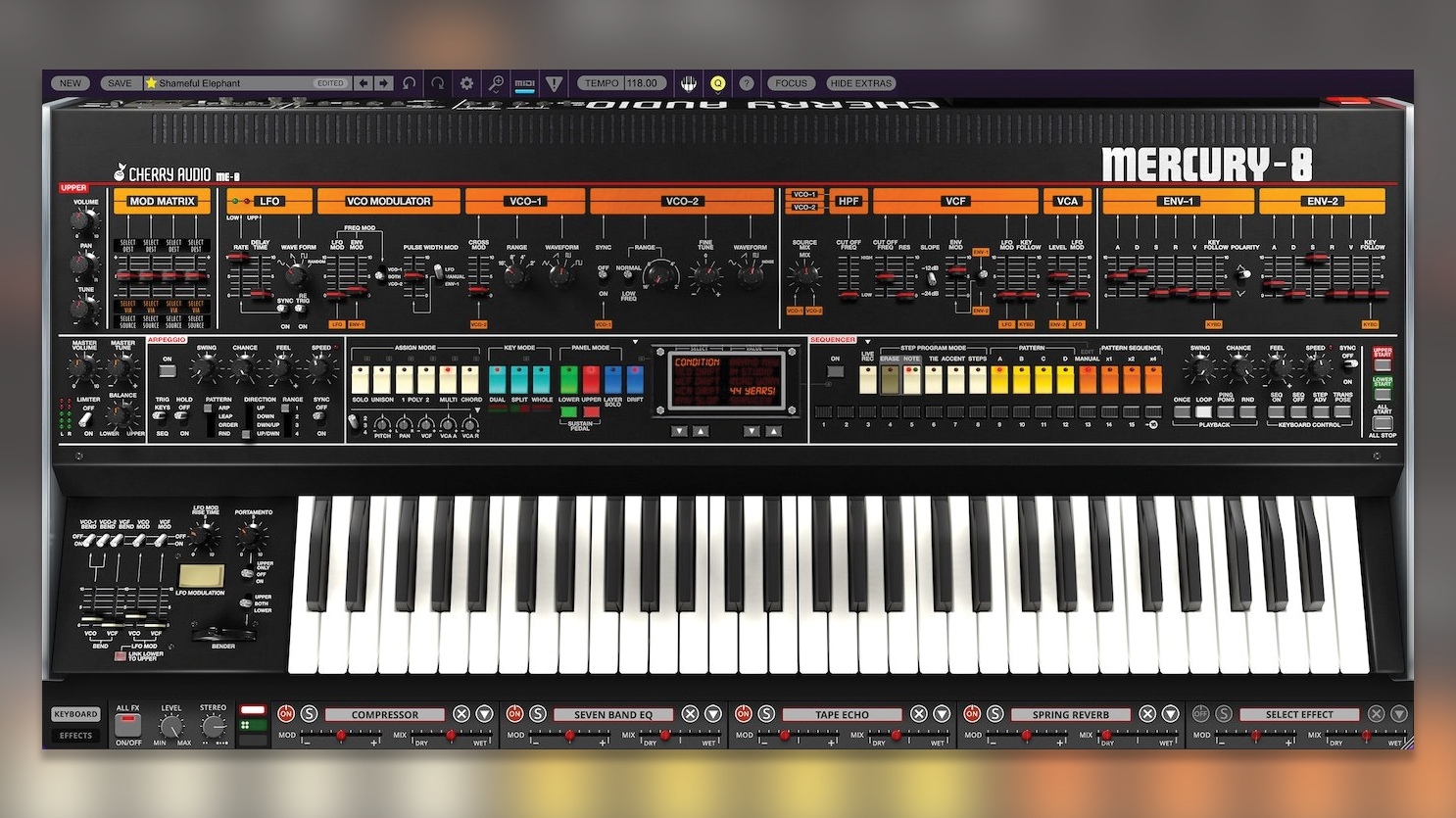Open the Spring Reverb dropdown arrow
The width and height of the screenshot is (1456, 818).
tap(1170, 714)
